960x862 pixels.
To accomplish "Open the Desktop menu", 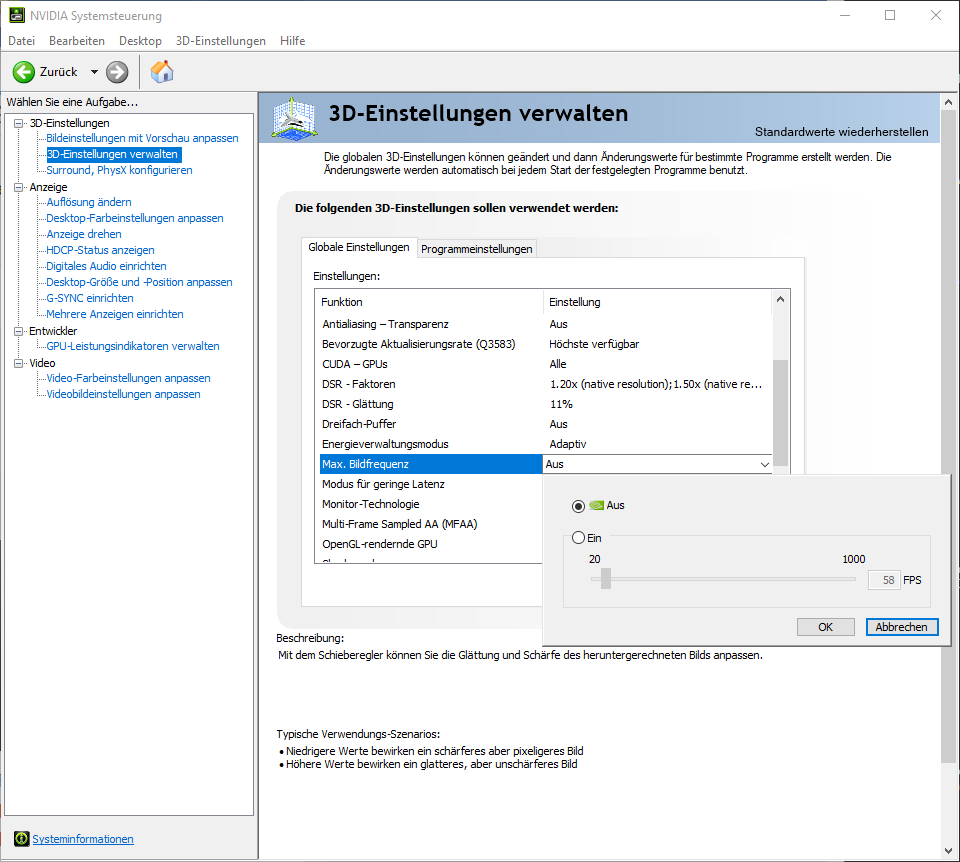I will click(x=140, y=40).
